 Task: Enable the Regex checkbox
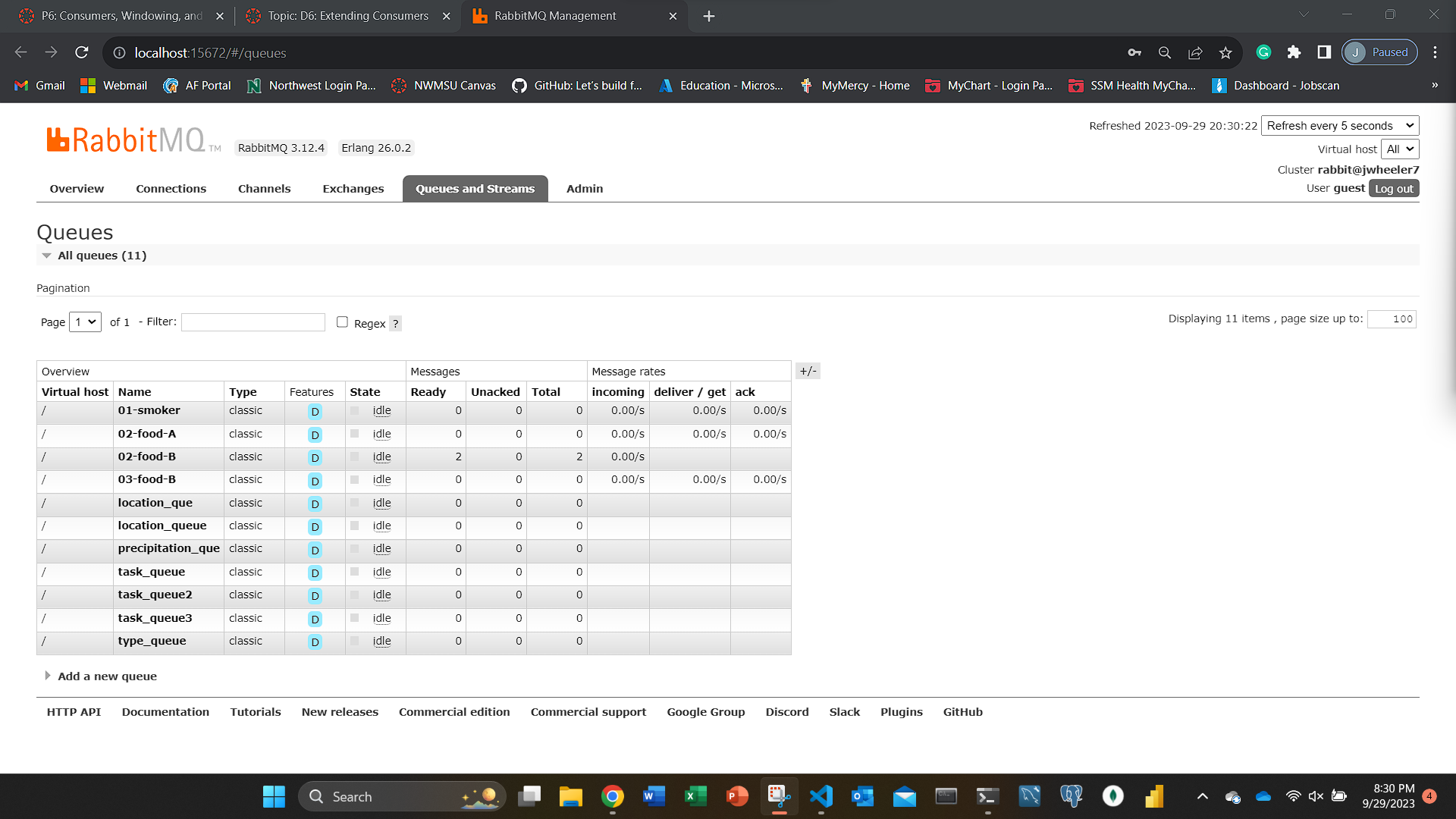click(342, 322)
